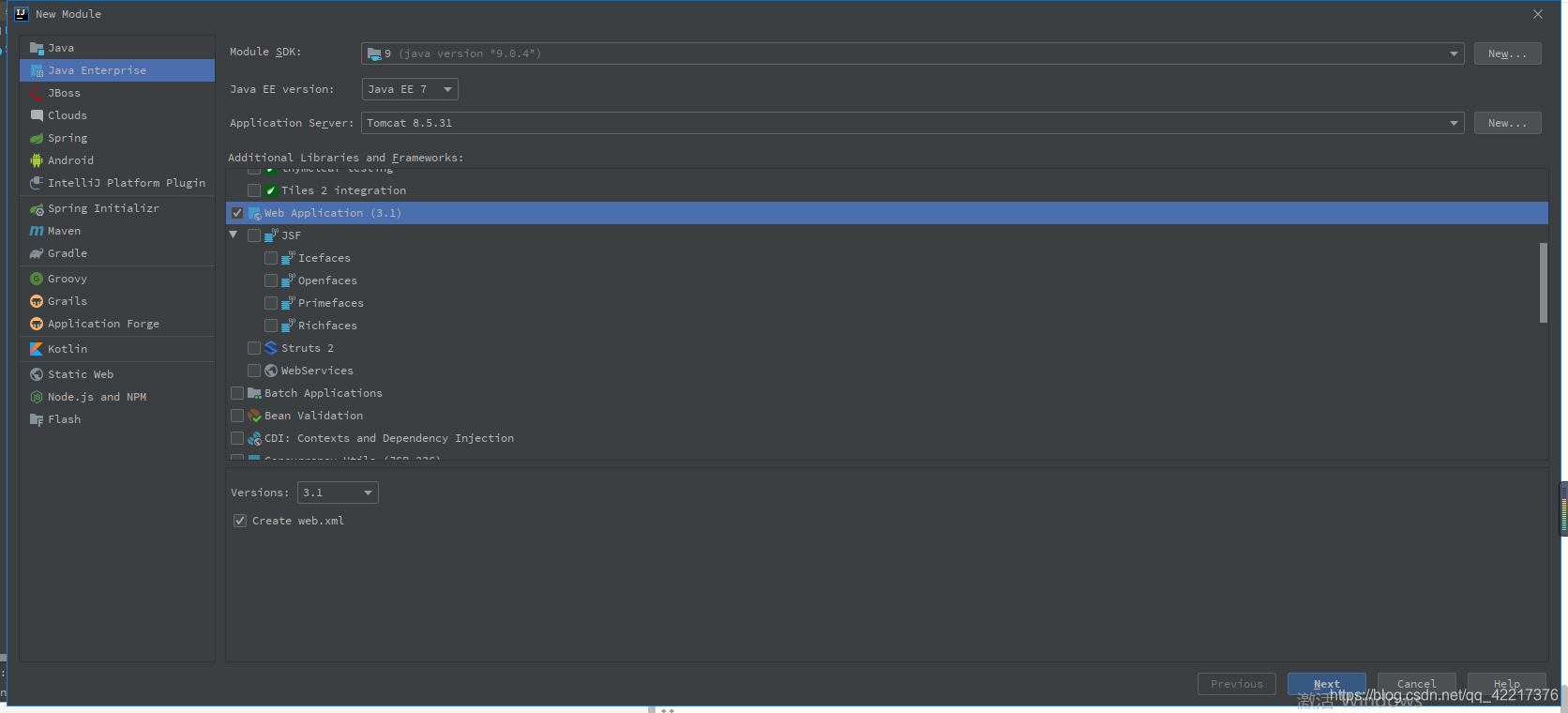Image resolution: width=1568 pixels, height=713 pixels.
Task: Open the Java EE version dropdown
Action: 410,89
